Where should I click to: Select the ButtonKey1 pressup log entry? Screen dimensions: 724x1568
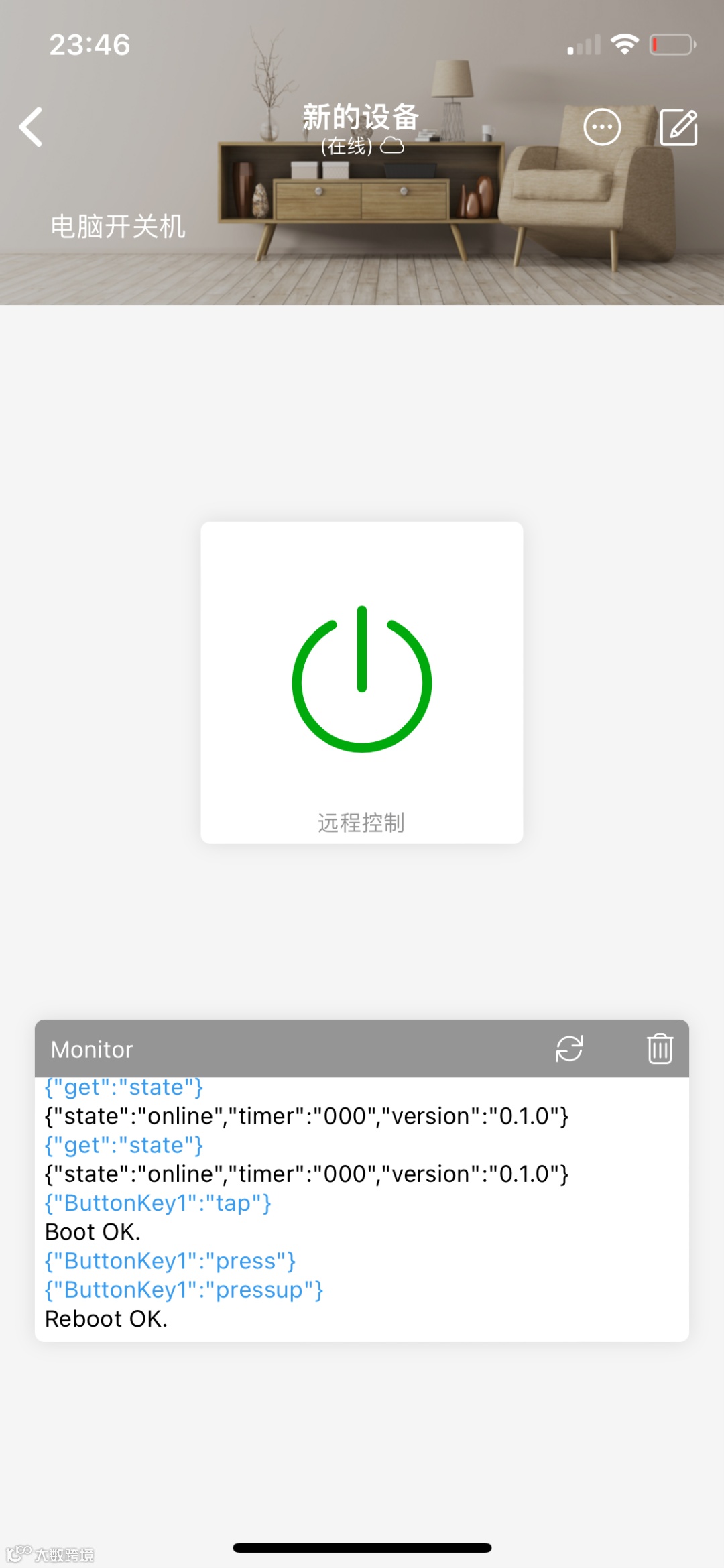click(184, 1290)
